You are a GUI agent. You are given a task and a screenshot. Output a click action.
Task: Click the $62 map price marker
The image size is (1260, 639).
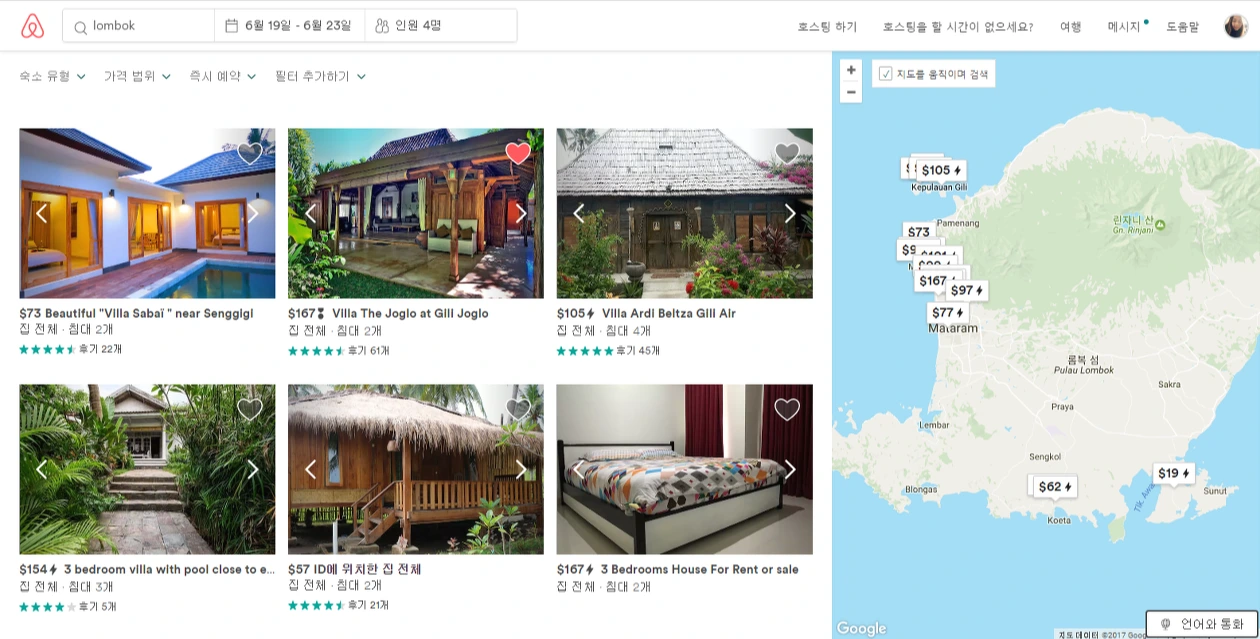1054,487
